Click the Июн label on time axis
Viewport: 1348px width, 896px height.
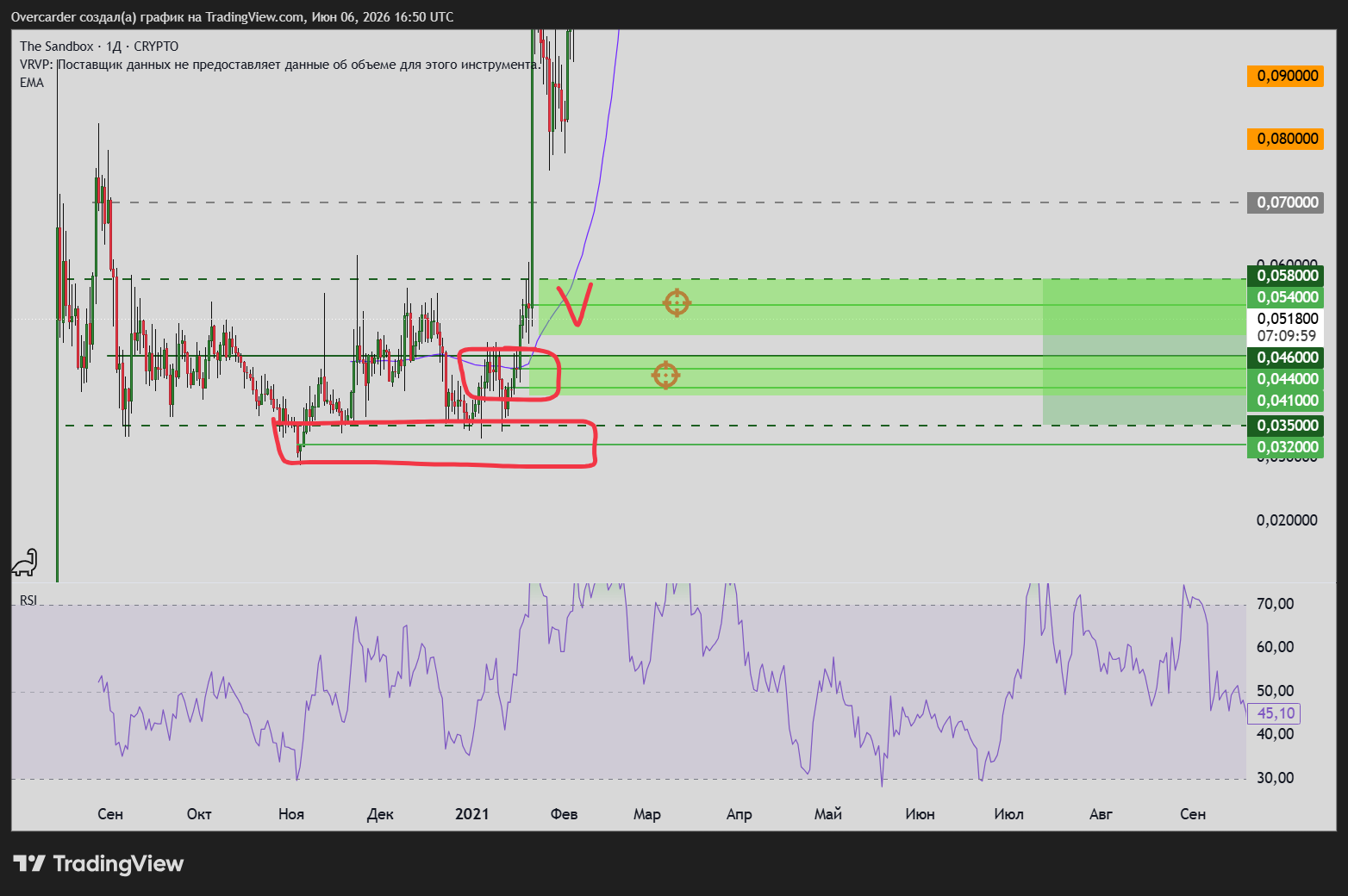pyautogui.click(x=920, y=814)
